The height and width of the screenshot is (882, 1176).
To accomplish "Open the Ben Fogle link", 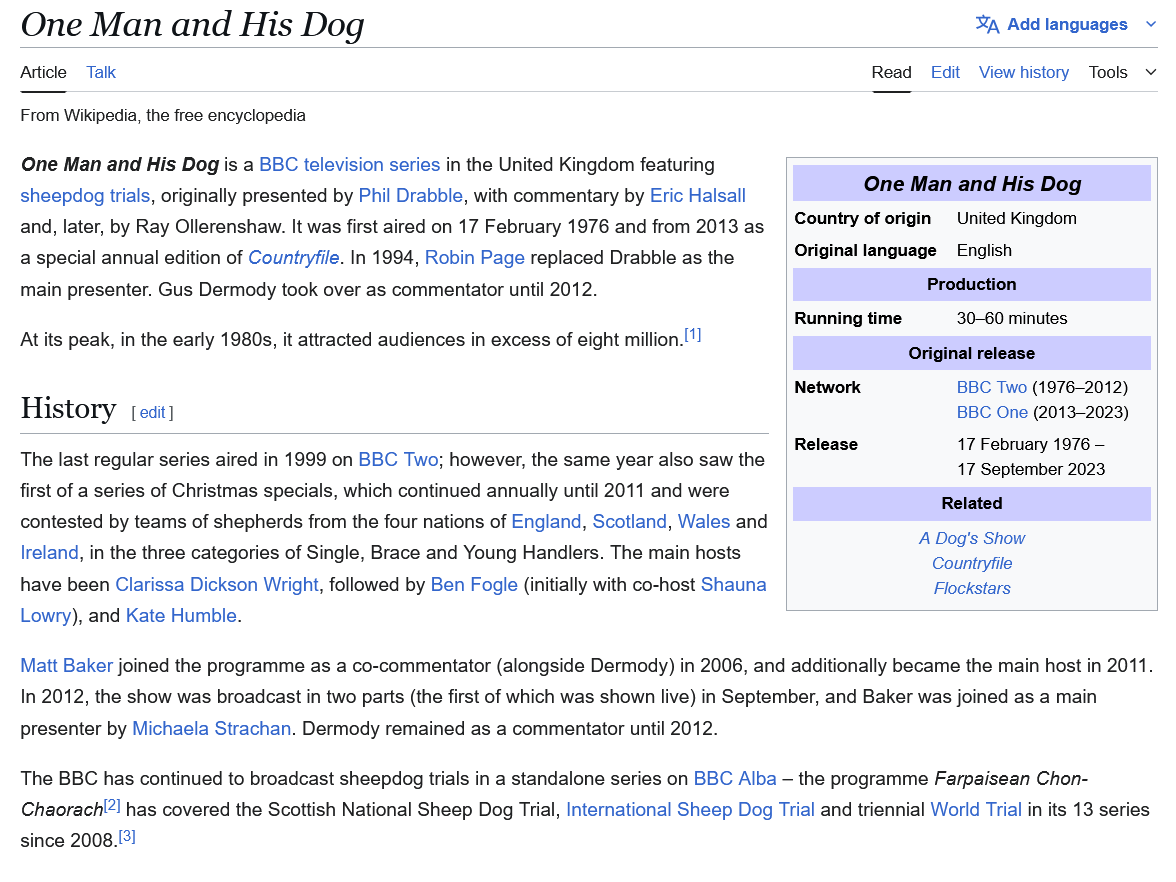I will (474, 585).
